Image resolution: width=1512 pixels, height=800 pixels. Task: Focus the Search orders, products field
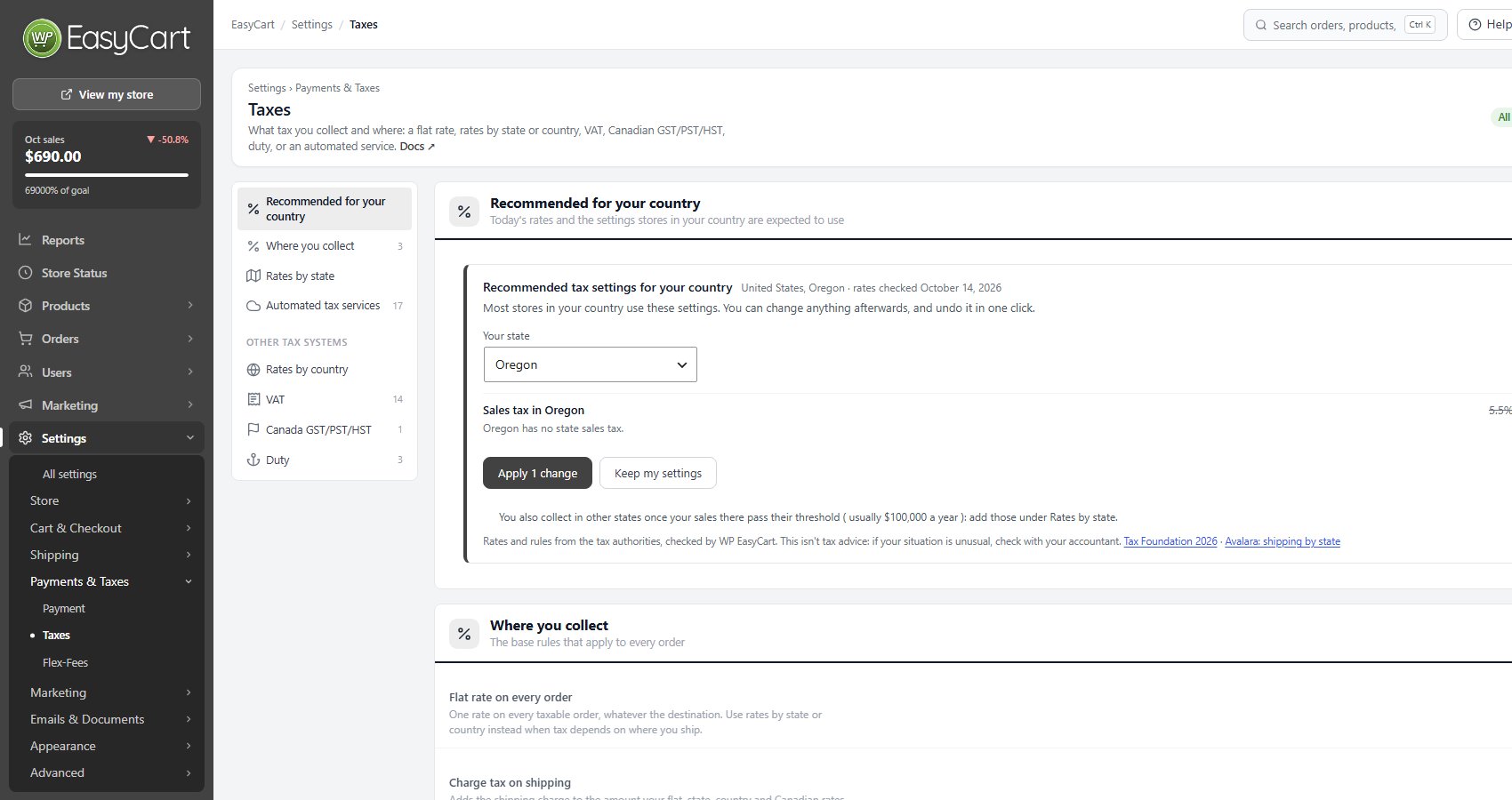[x=1346, y=25]
